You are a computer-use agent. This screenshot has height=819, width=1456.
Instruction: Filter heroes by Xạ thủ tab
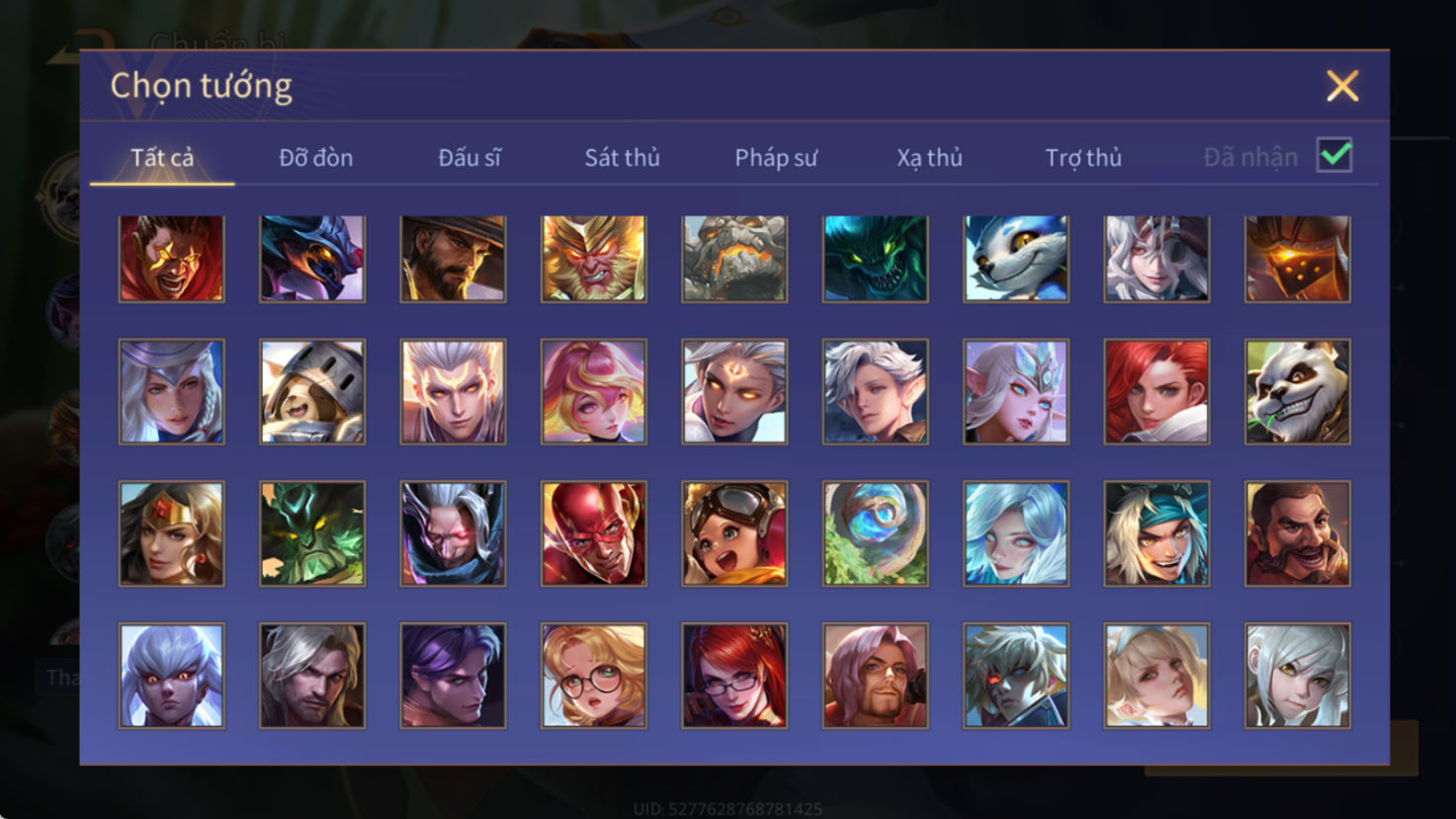coord(929,157)
